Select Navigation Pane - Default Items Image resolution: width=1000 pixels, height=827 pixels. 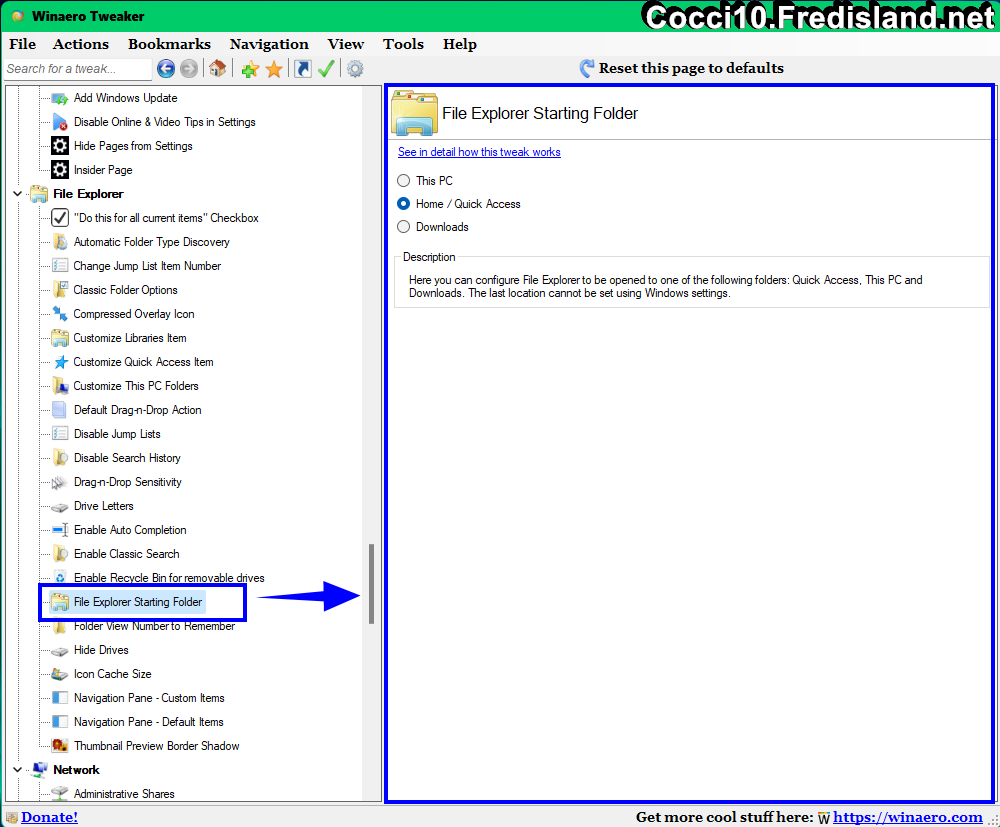pyautogui.click(x=149, y=722)
